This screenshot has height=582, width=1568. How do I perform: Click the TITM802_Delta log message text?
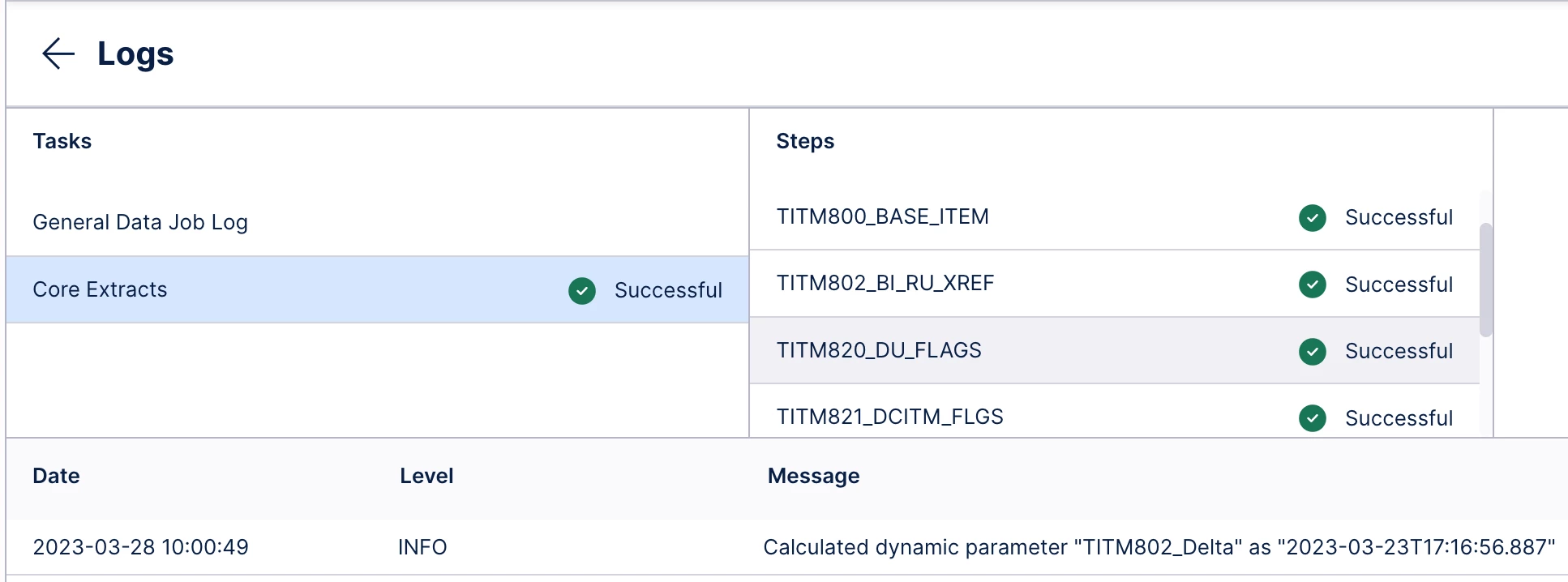tap(1159, 547)
